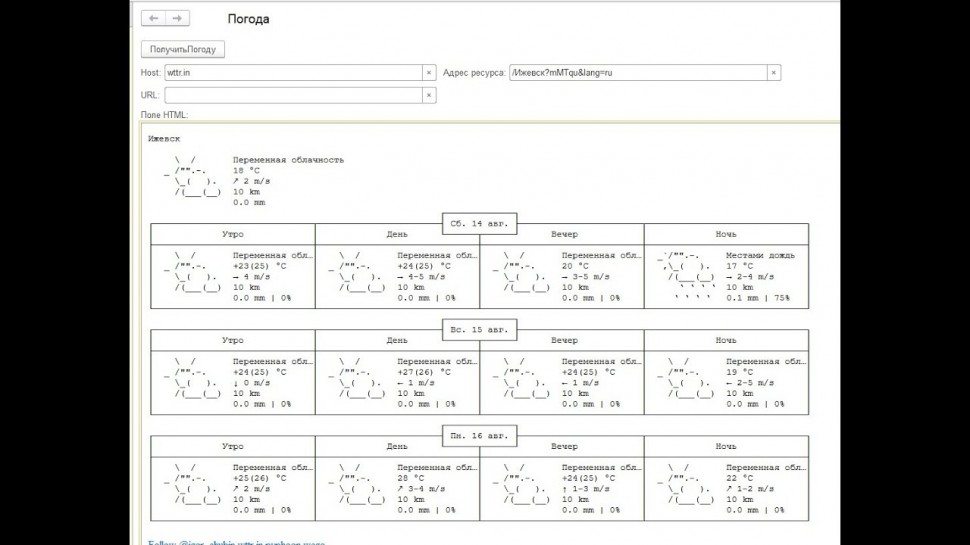Click the Вс. 15 авг. date label
The height and width of the screenshot is (545, 970).
point(480,329)
